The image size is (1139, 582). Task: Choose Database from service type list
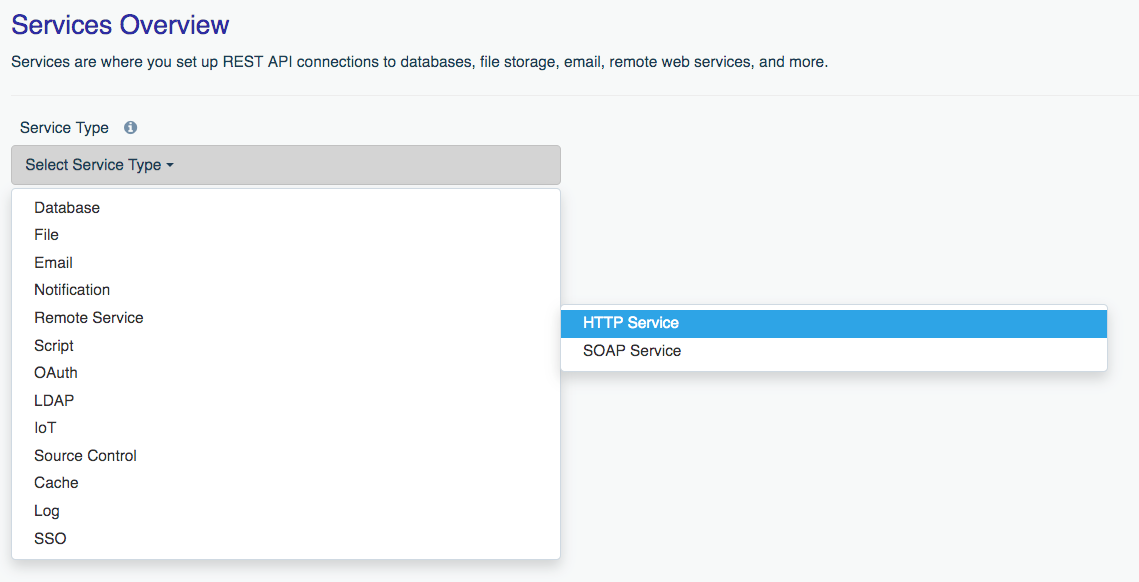pos(67,208)
